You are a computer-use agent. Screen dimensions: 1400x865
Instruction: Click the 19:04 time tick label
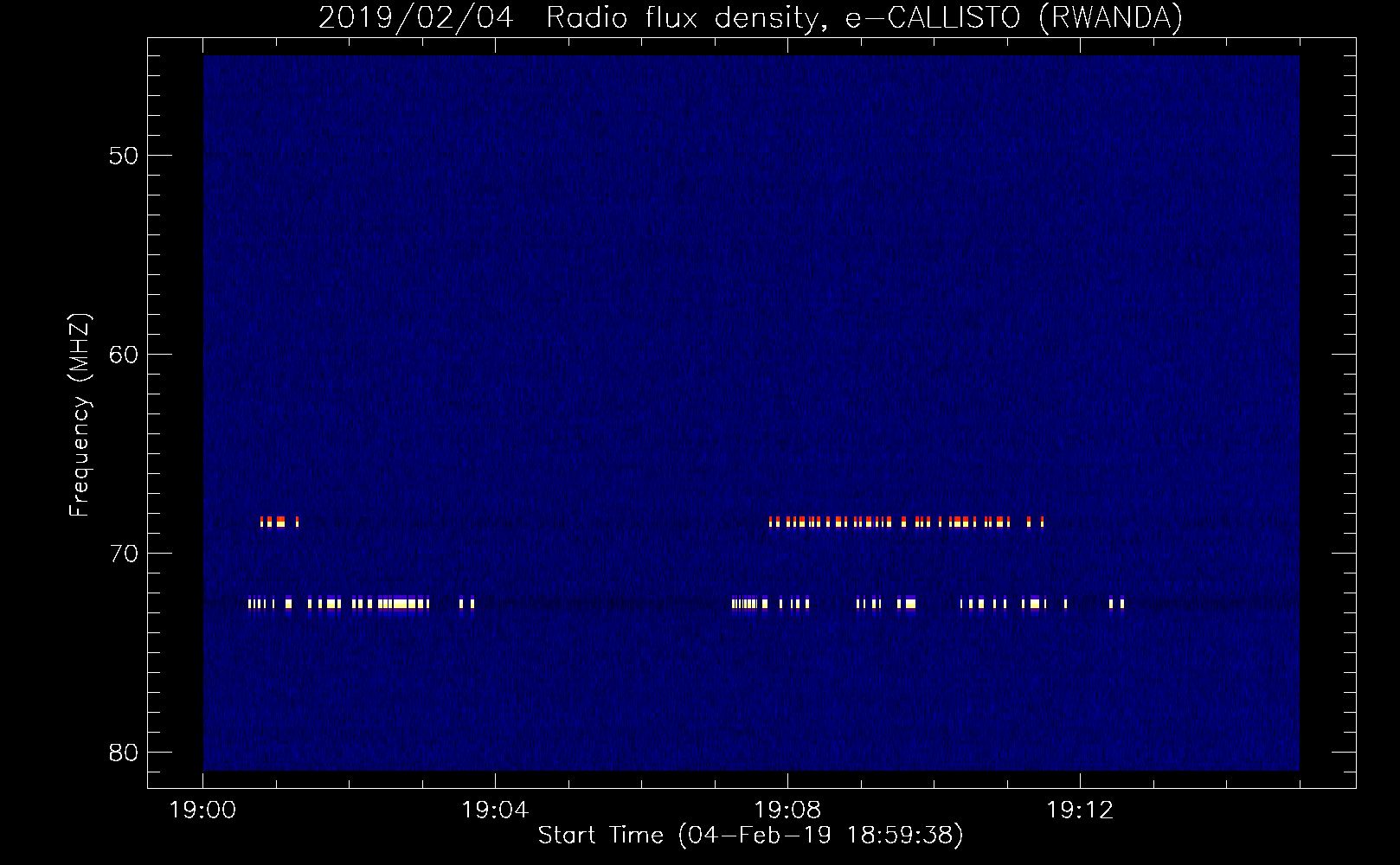pyautogui.click(x=495, y=811)
